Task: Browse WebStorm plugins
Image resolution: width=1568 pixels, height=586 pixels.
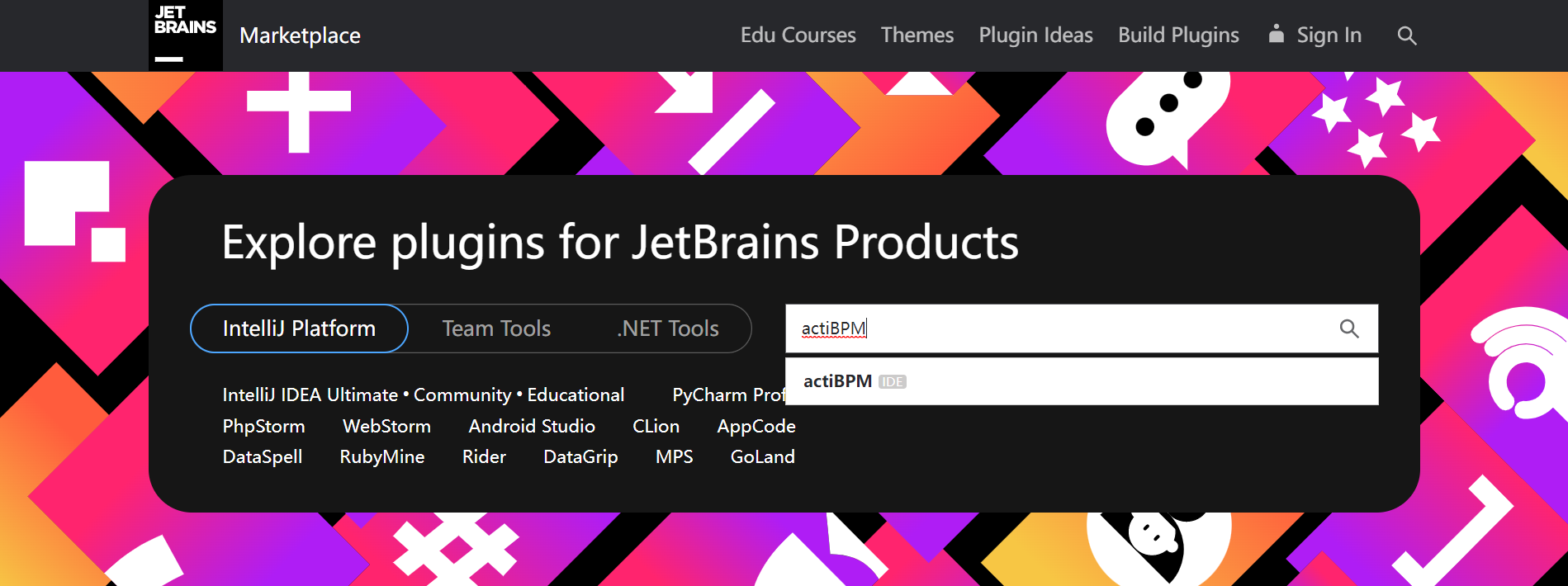Action: pyautogui.click(x=386, y=426)
